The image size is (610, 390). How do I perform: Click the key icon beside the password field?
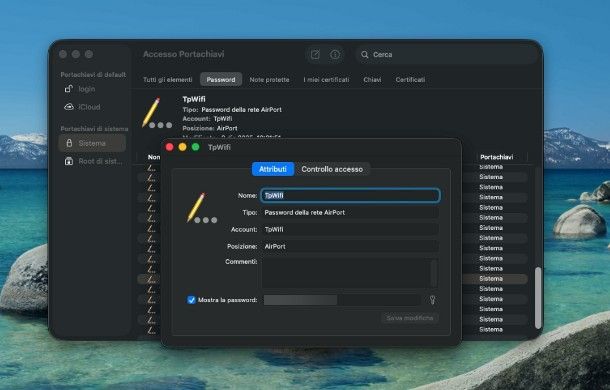[x=432, y=300]
